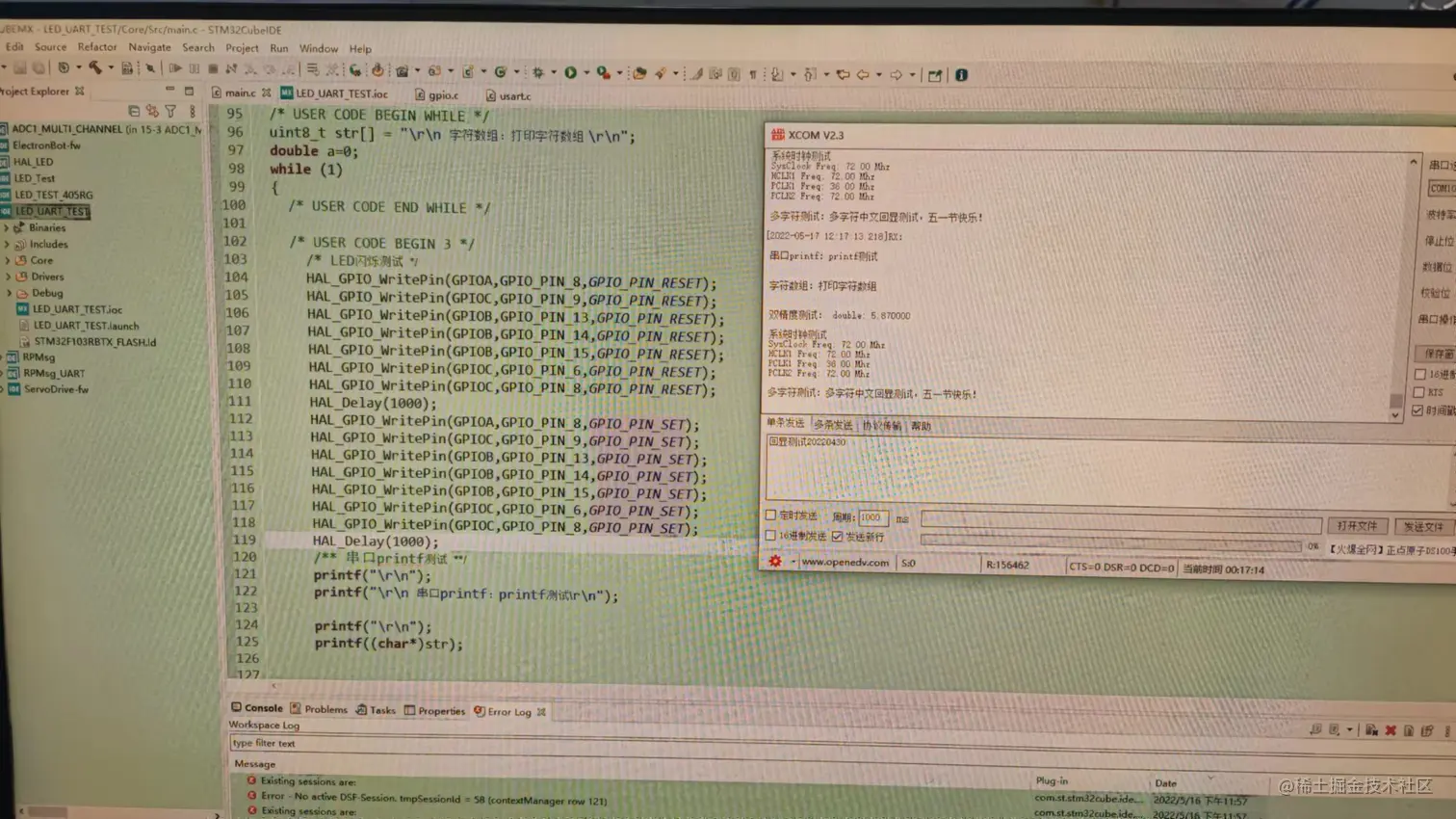Click the Terminate stop icon

[213, 69]
